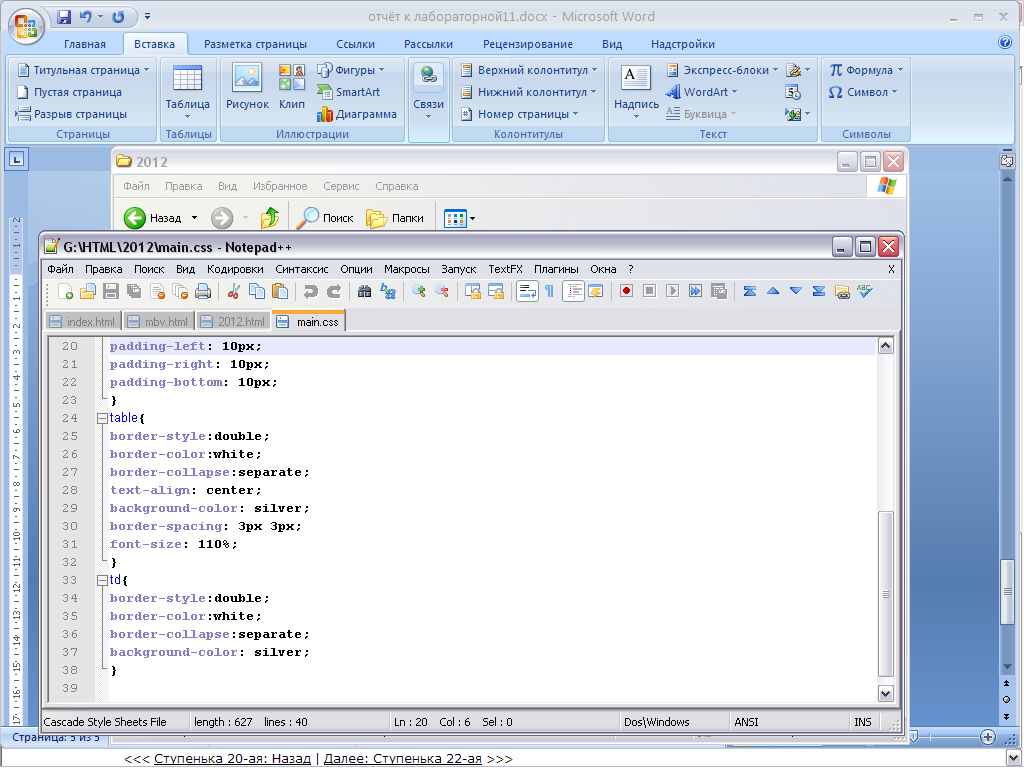Open the Верхний колонтитул header dropdown
Screen dimensions: 1024x768
529,70
